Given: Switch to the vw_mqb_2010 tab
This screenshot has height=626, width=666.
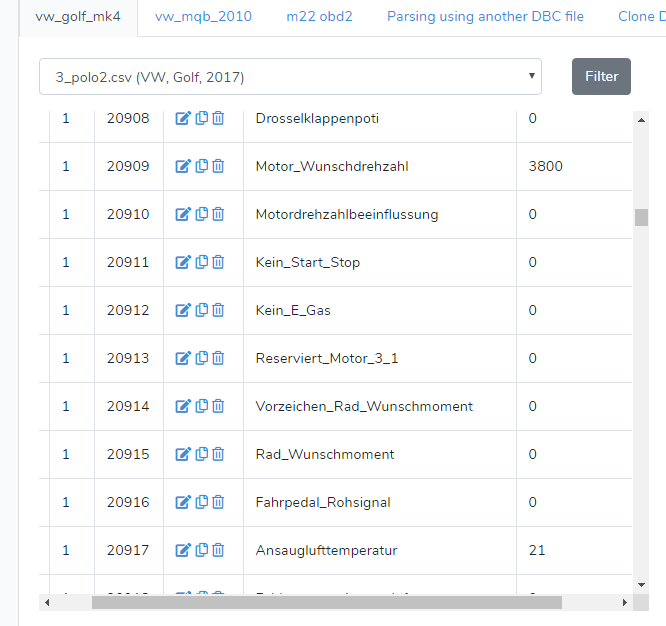Looking at the screenshot, I should coord(203,17).
